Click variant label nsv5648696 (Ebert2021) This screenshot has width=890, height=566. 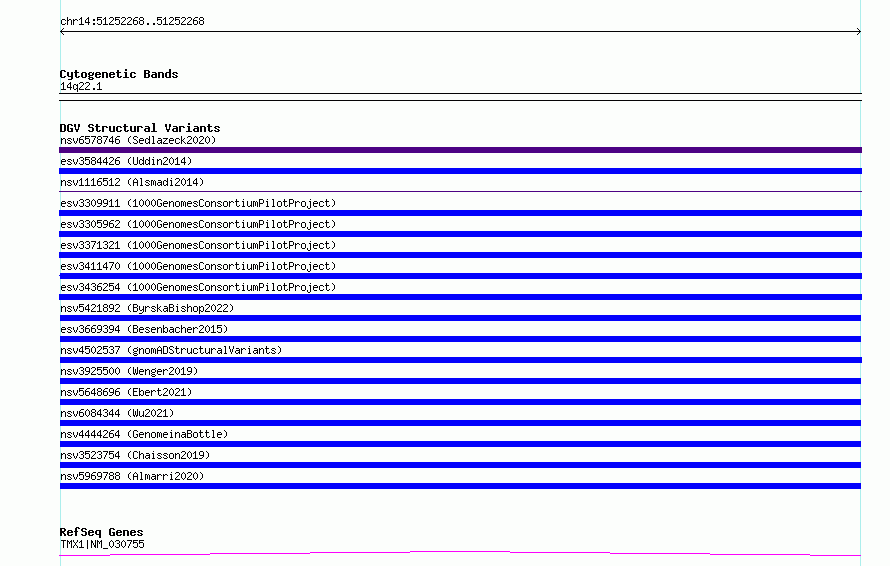click(126, 392)
